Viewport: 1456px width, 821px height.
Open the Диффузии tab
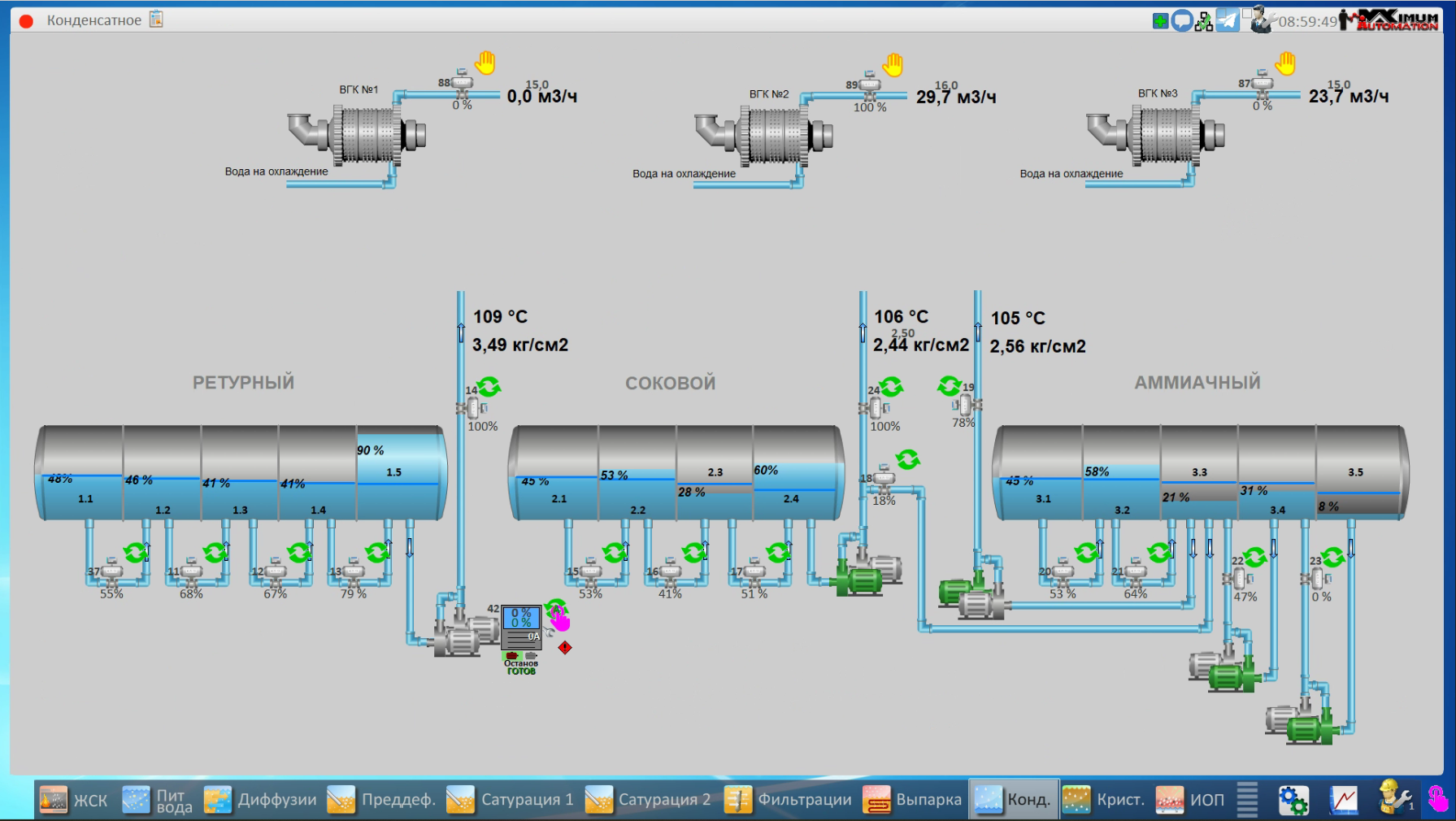coord(260,800)
